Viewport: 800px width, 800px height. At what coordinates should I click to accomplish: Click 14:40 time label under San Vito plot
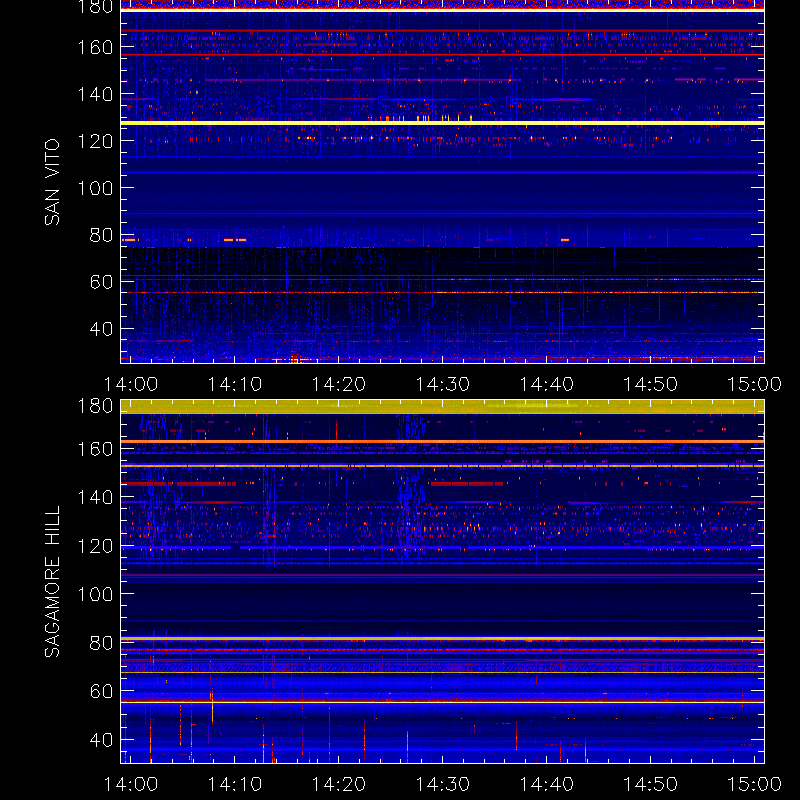(546, 384)
